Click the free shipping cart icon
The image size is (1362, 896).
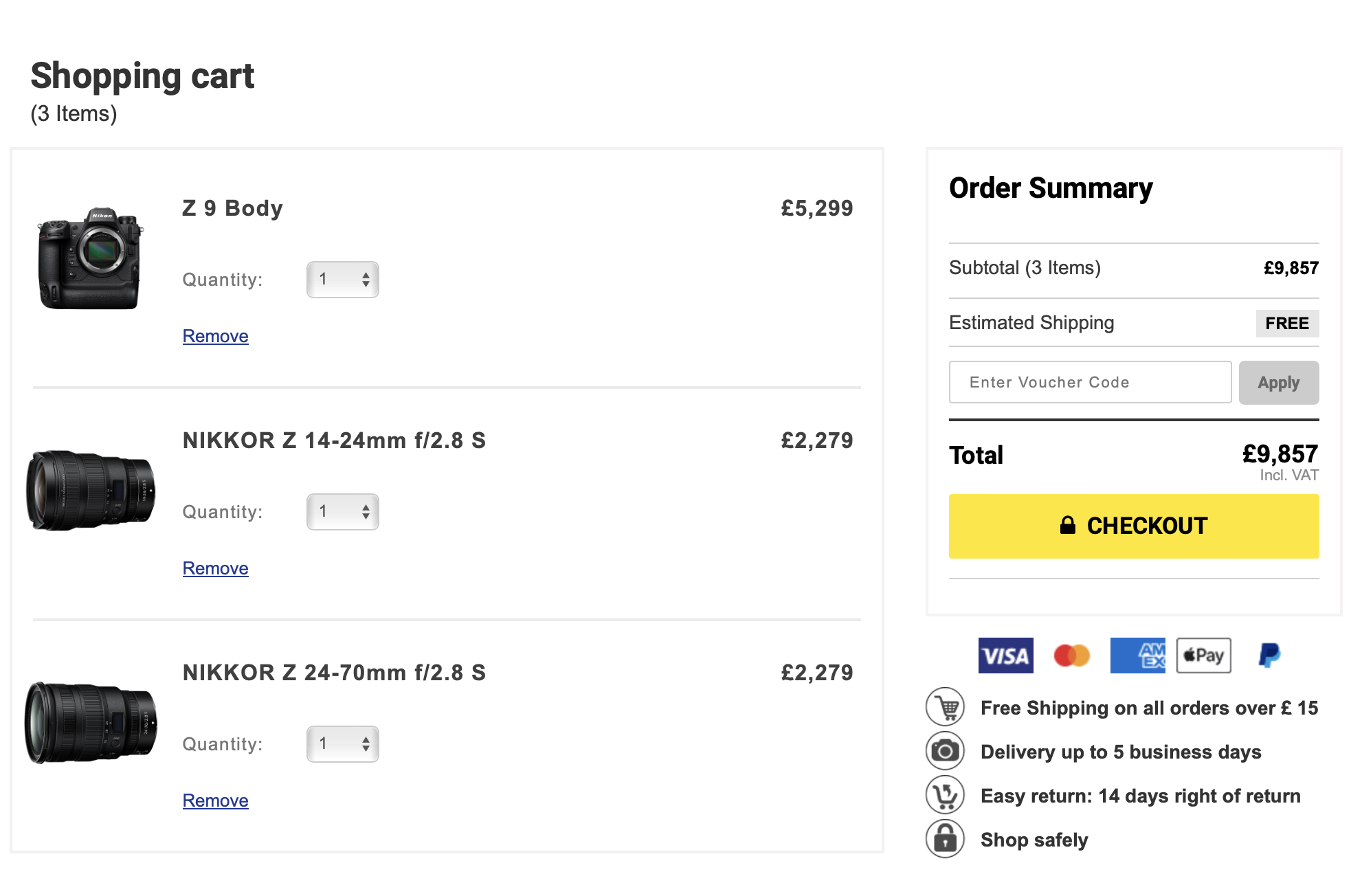(946, 707)
